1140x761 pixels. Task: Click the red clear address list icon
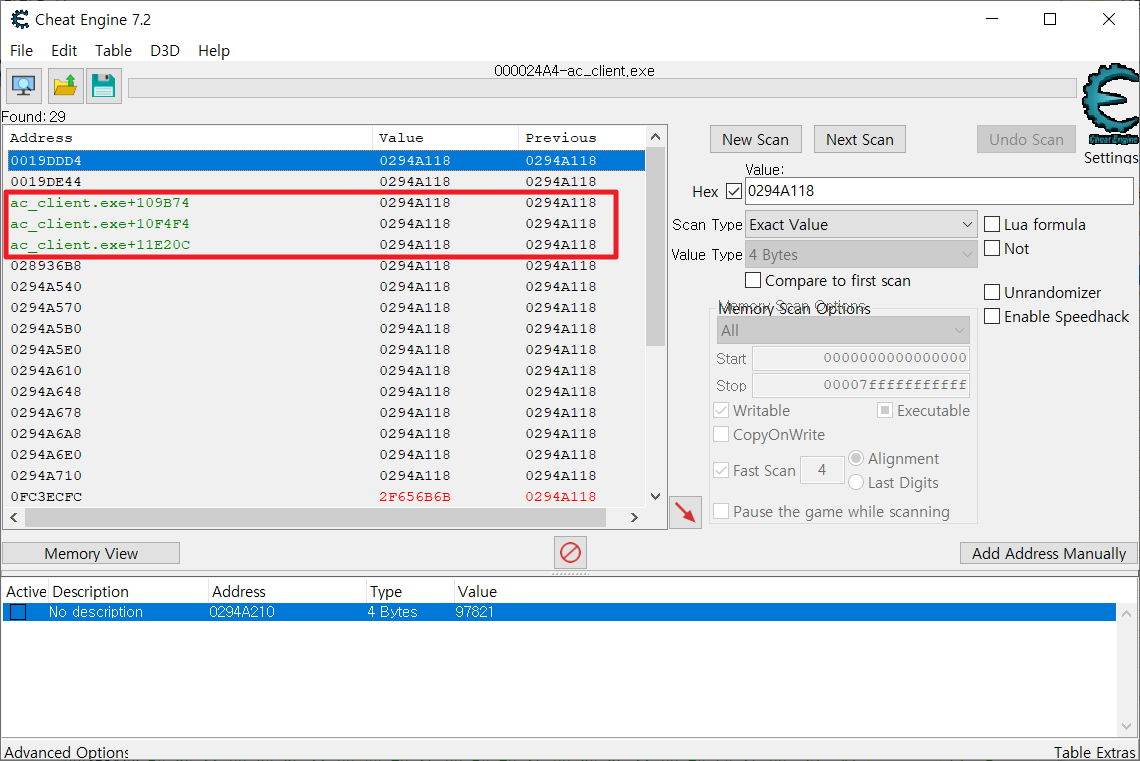point(570,553)
